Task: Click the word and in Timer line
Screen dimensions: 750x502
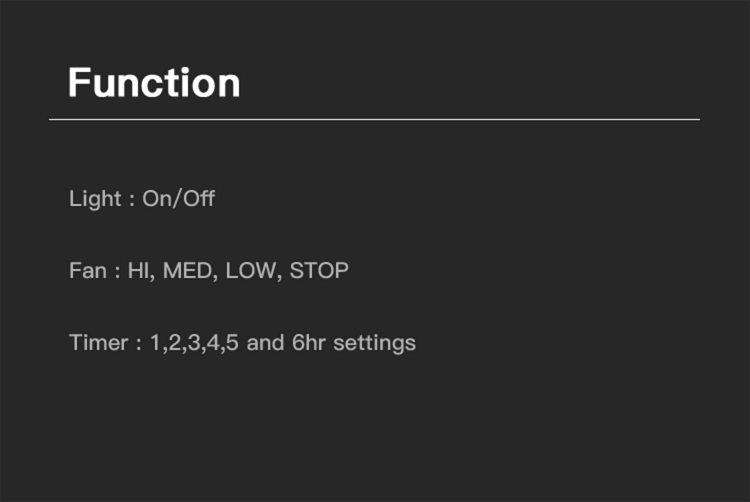Action: tap(265, 343)
